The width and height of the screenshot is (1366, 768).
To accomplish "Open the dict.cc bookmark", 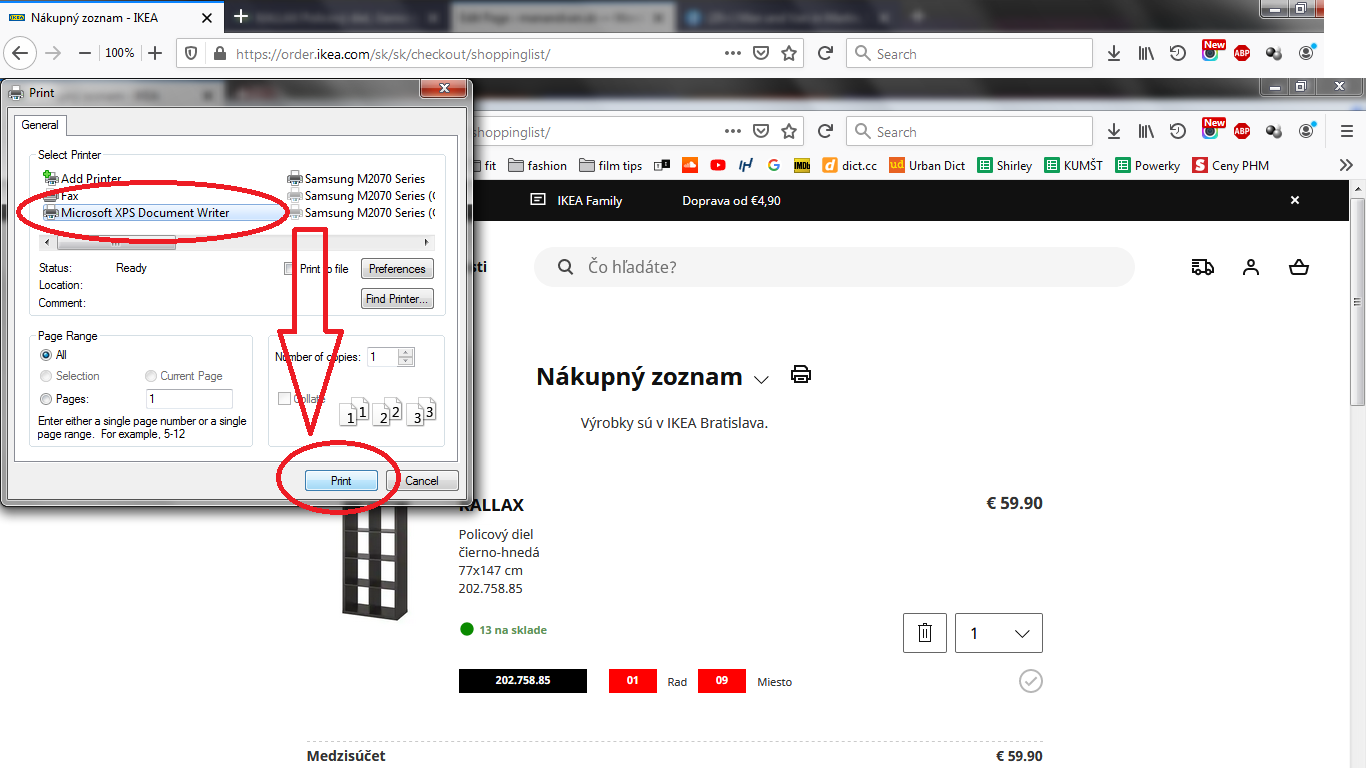I will [x=849, y=165].
